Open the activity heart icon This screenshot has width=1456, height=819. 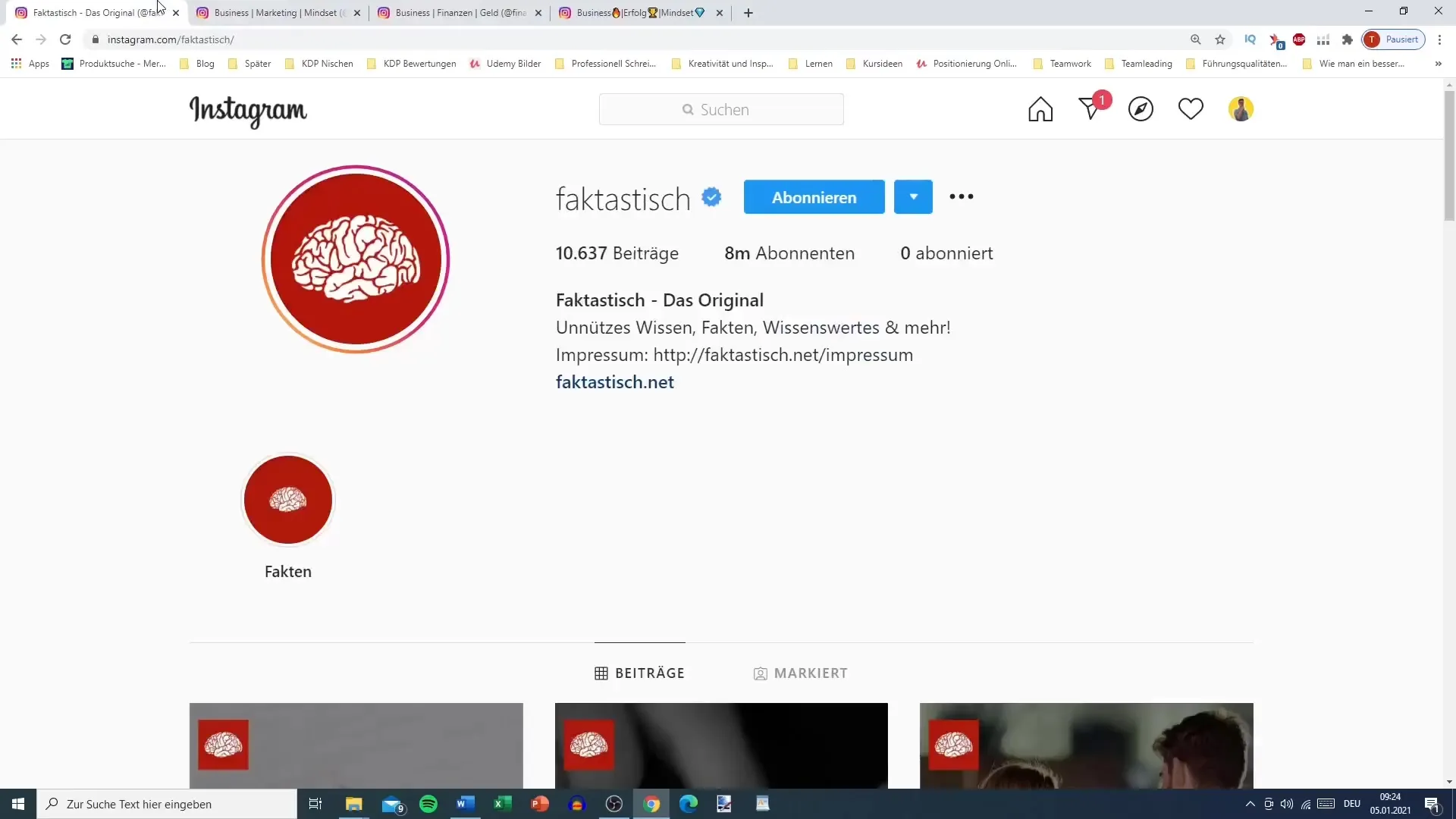(x=1191, y=109)
